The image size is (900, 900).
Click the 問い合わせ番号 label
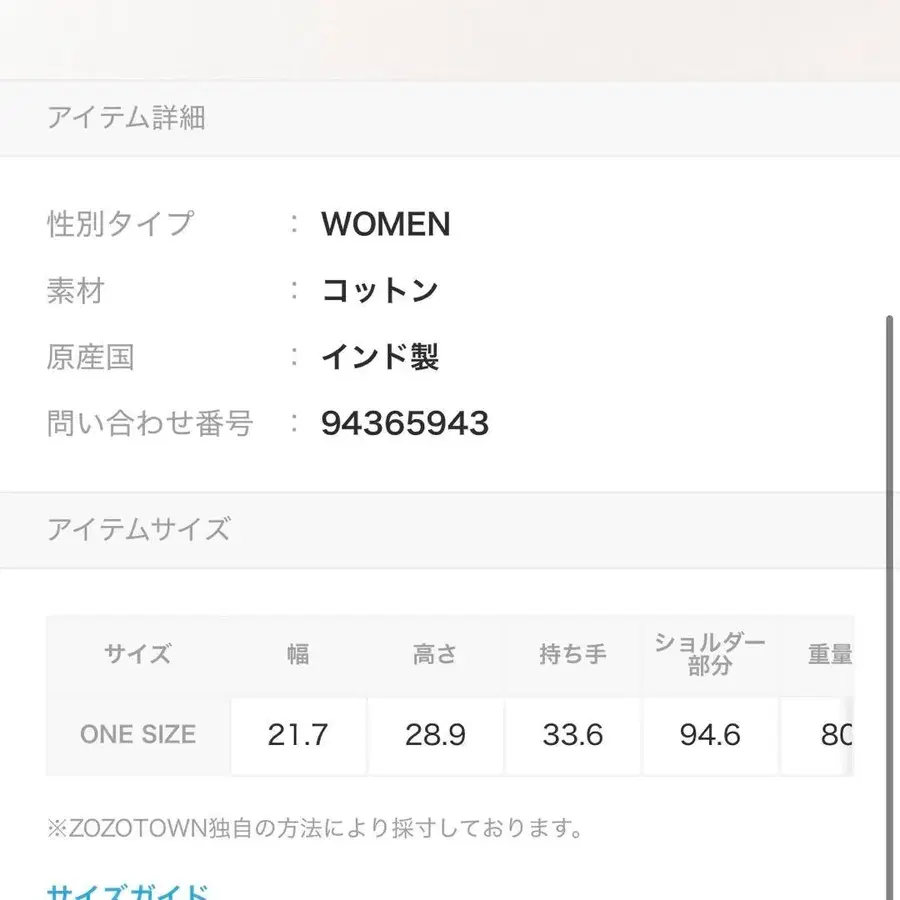click(x=151, y=423)
